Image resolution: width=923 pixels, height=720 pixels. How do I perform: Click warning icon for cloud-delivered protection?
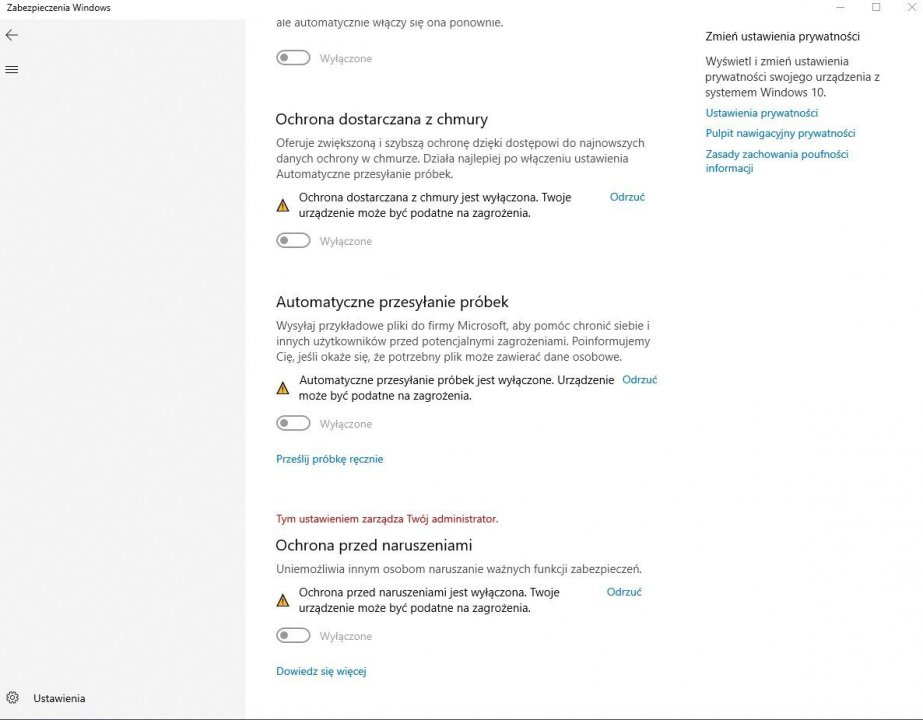(283, 205)
